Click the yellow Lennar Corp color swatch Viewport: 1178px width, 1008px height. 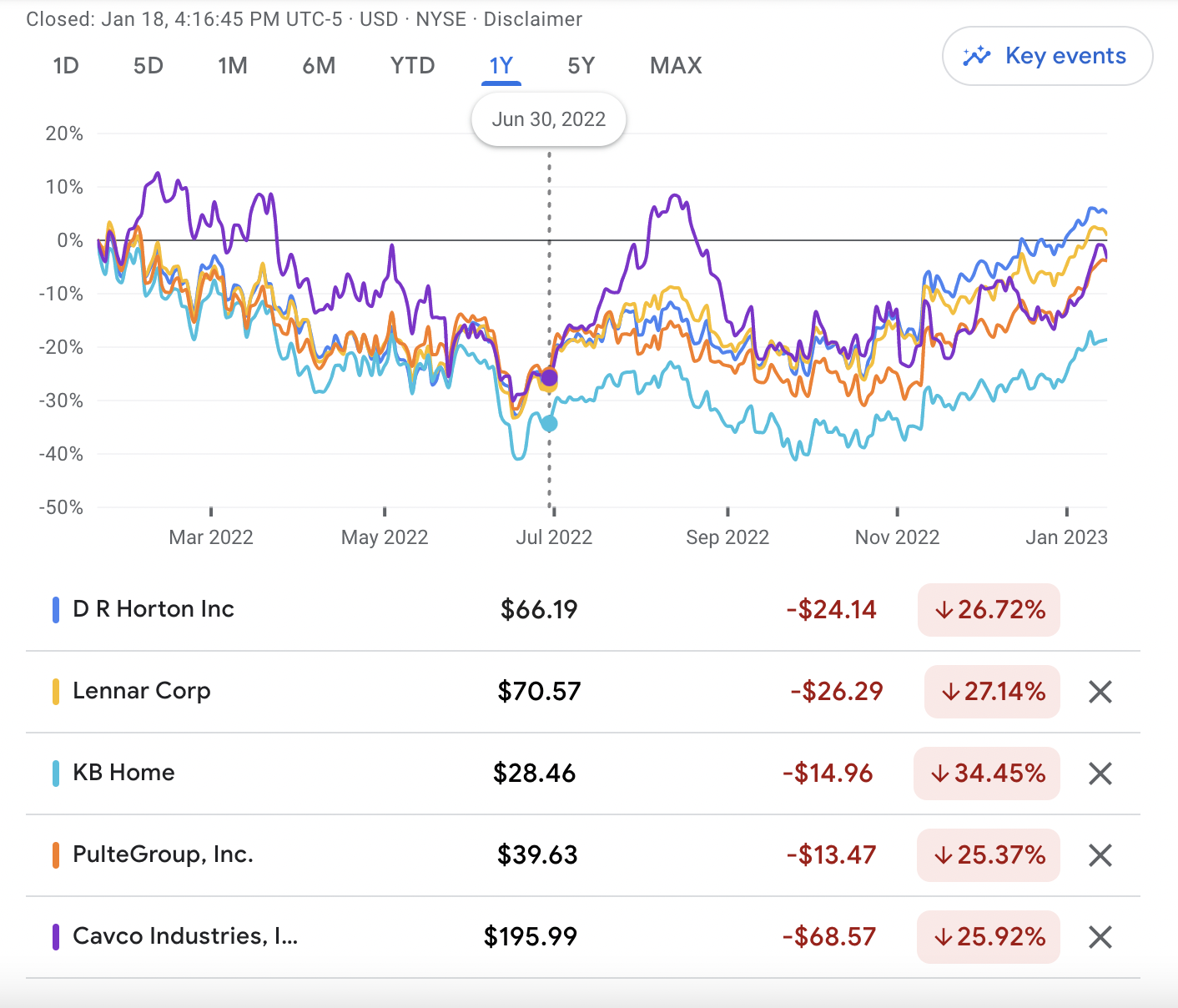pos(56,692)
